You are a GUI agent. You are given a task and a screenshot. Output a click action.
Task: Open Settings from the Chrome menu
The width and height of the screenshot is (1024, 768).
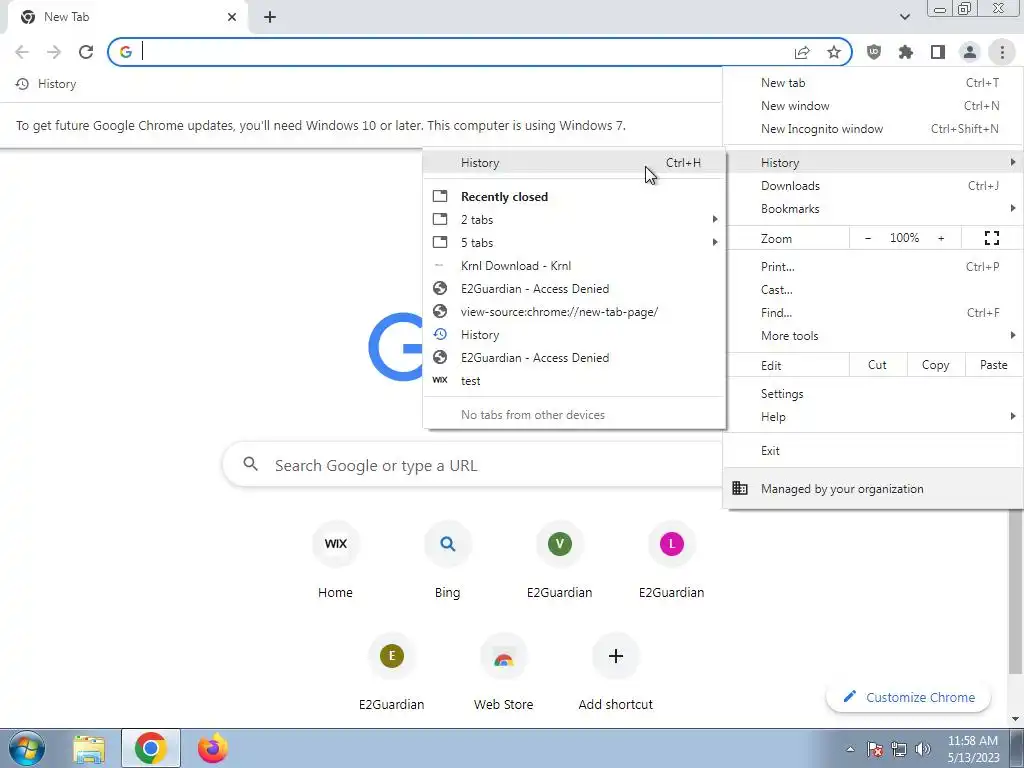(873, 394)
